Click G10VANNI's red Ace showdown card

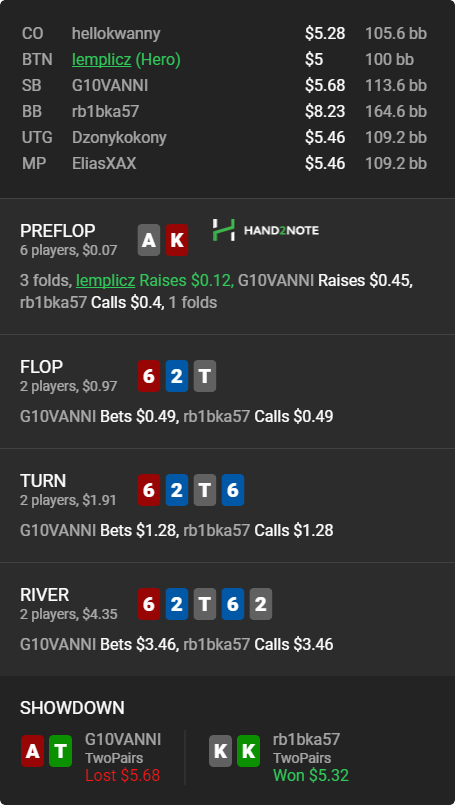tap(32, 751)
